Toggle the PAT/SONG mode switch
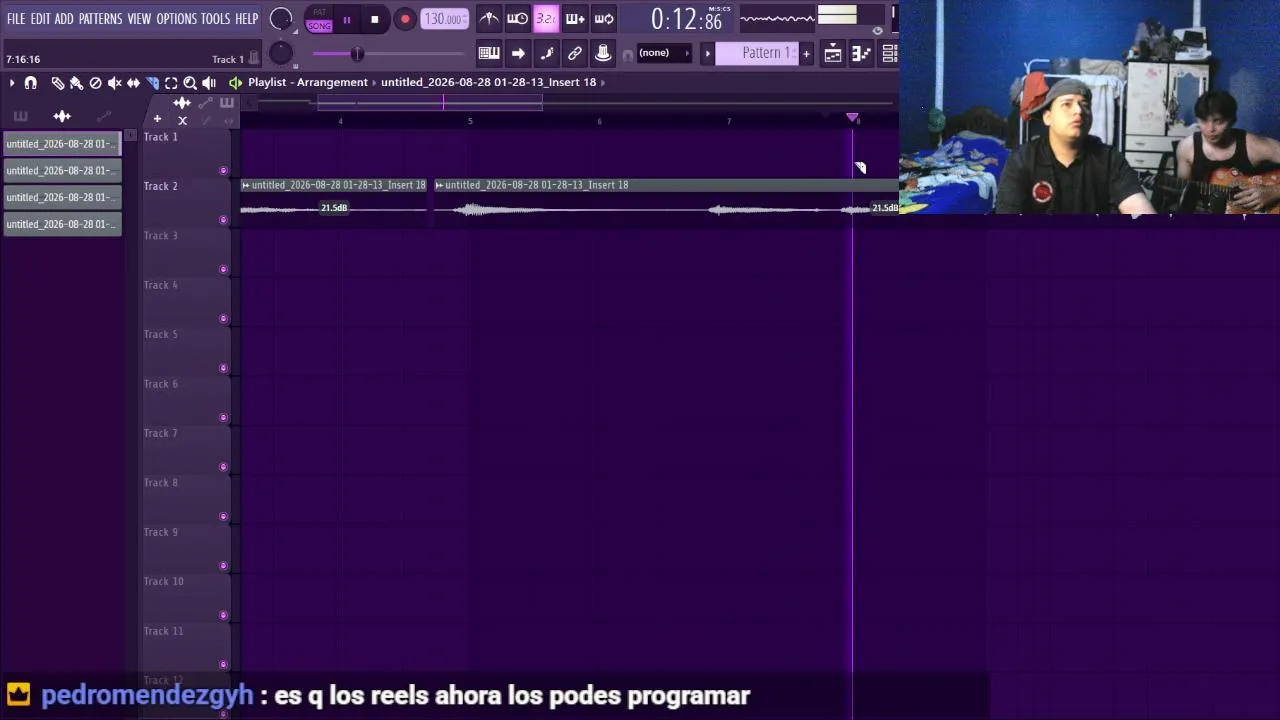This screenshot has height=720, width=1280. (319, 19)
